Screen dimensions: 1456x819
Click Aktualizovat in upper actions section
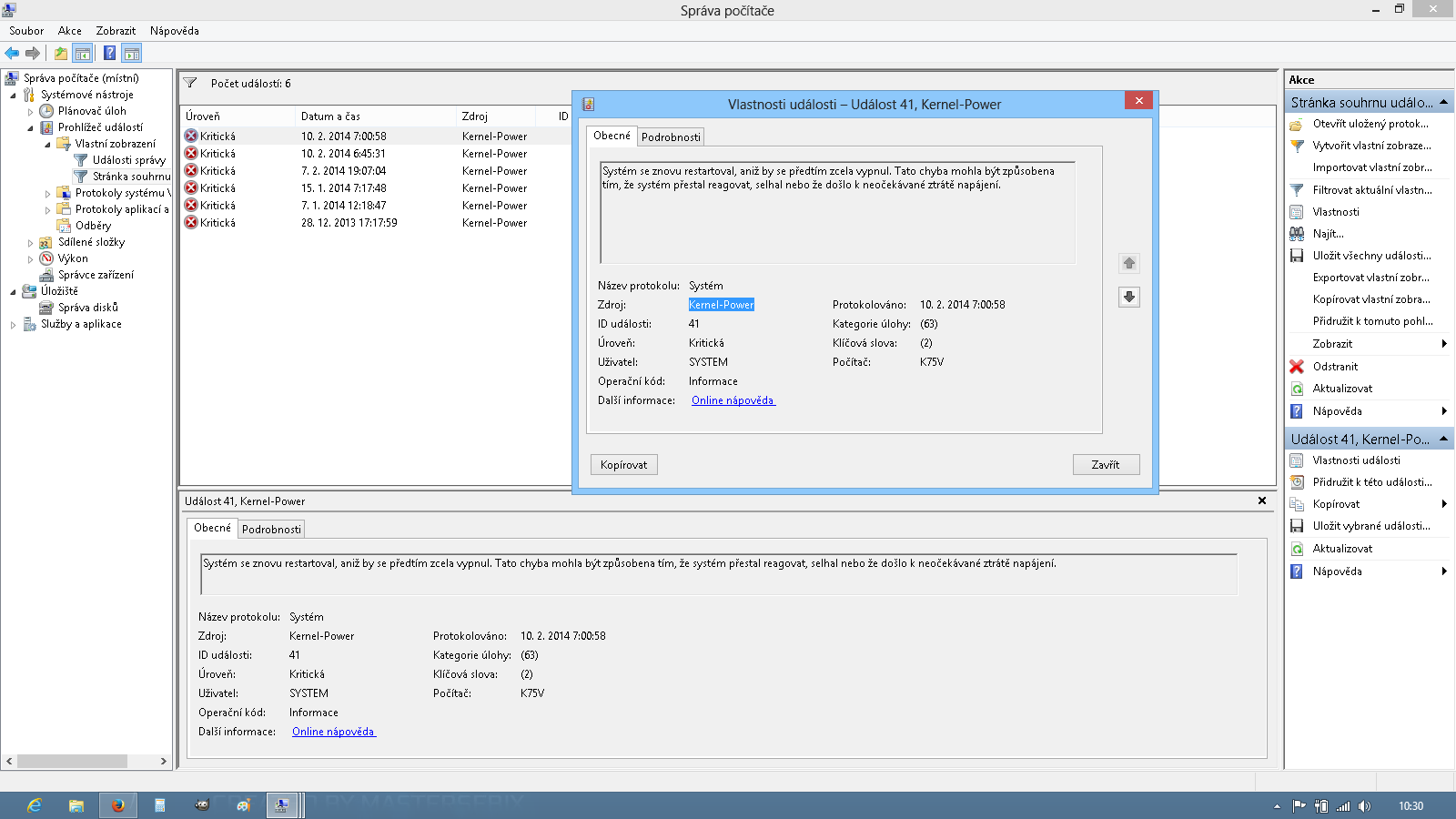(x=1342, y=389)
